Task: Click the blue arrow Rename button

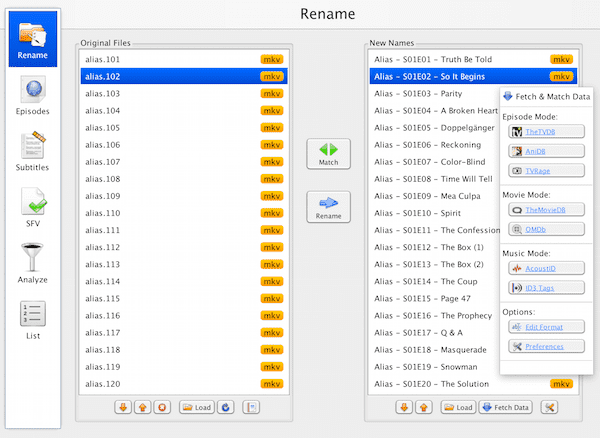Action: (329, 206)
